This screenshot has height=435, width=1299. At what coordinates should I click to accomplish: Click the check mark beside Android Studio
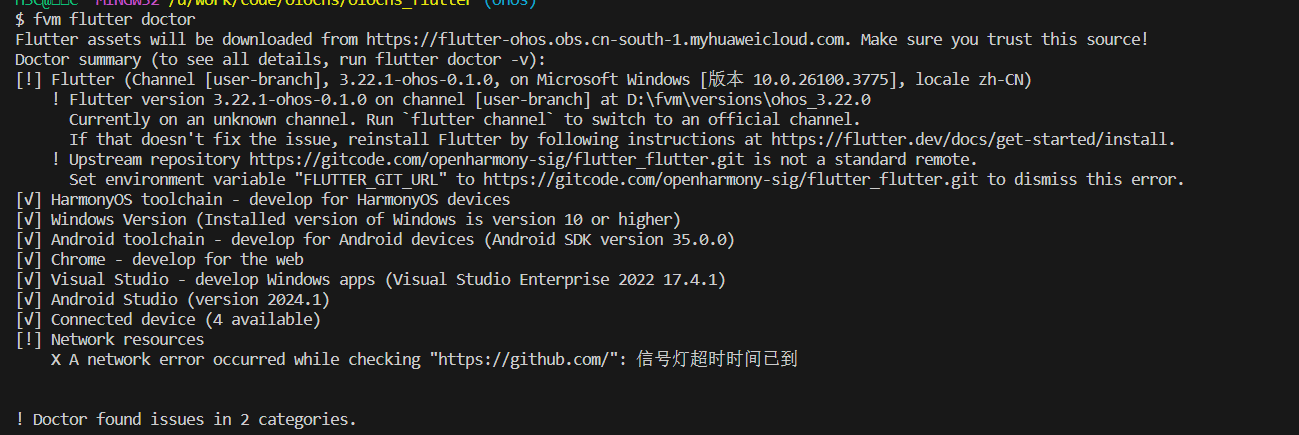click(x=29, y=299)
